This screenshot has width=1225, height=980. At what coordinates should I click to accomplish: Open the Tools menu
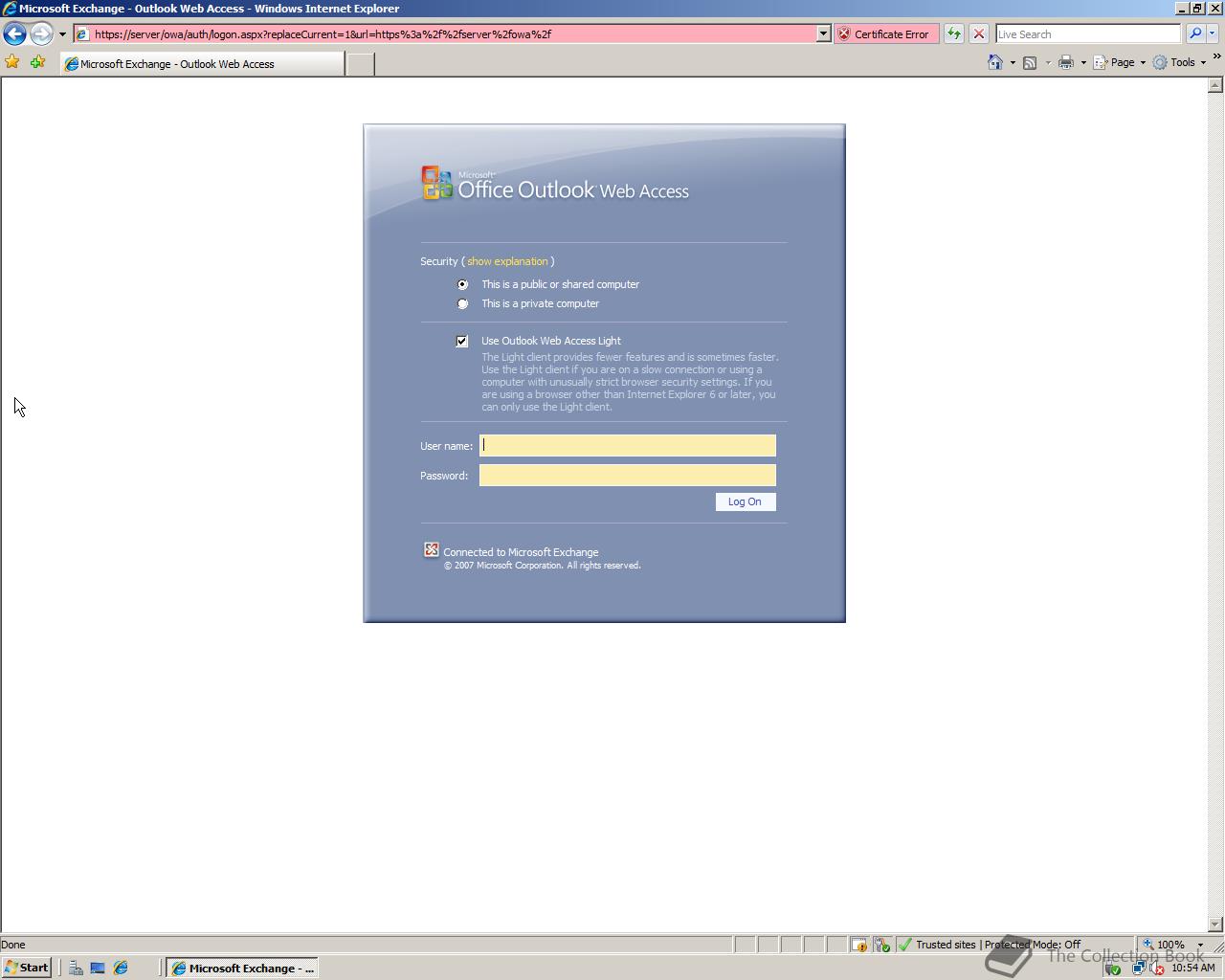tap(1179, 62)
